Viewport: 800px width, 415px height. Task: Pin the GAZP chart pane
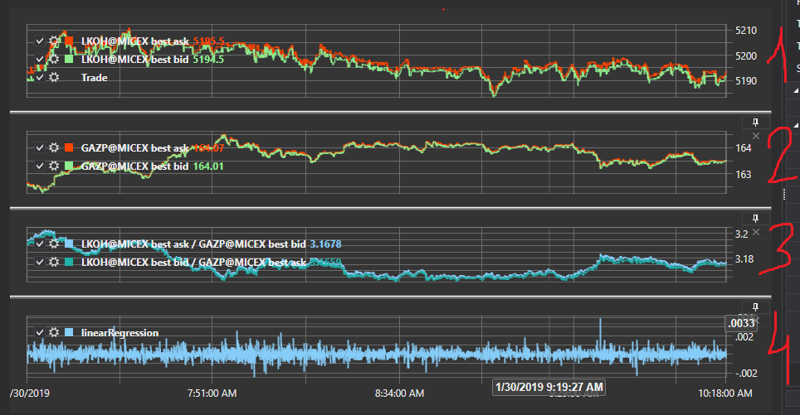756,122
